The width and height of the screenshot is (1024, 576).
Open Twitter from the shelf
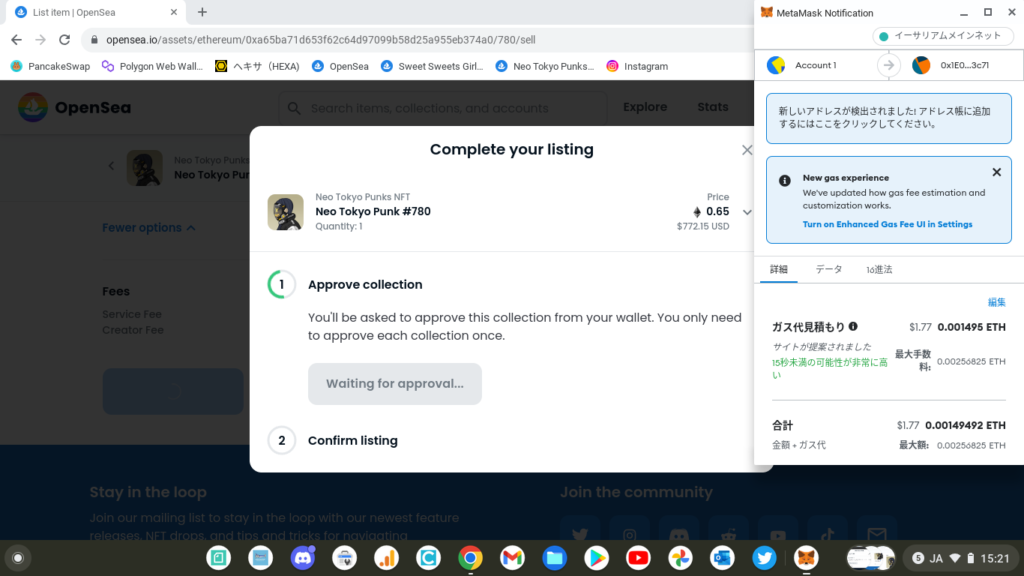[x=764, y=558]
